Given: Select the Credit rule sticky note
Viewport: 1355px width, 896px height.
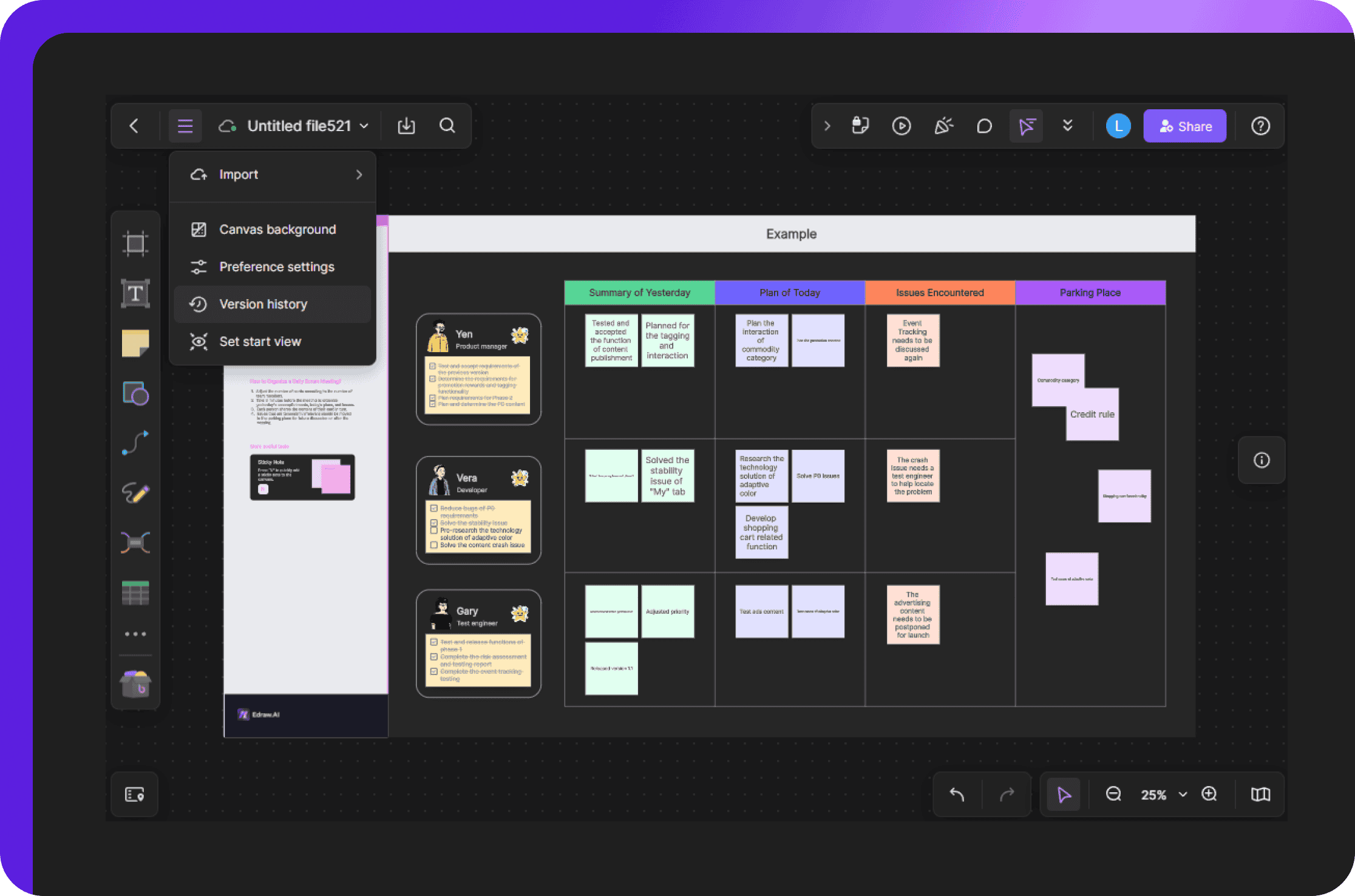Looking at the screenshot, I should click(1092, 415).
